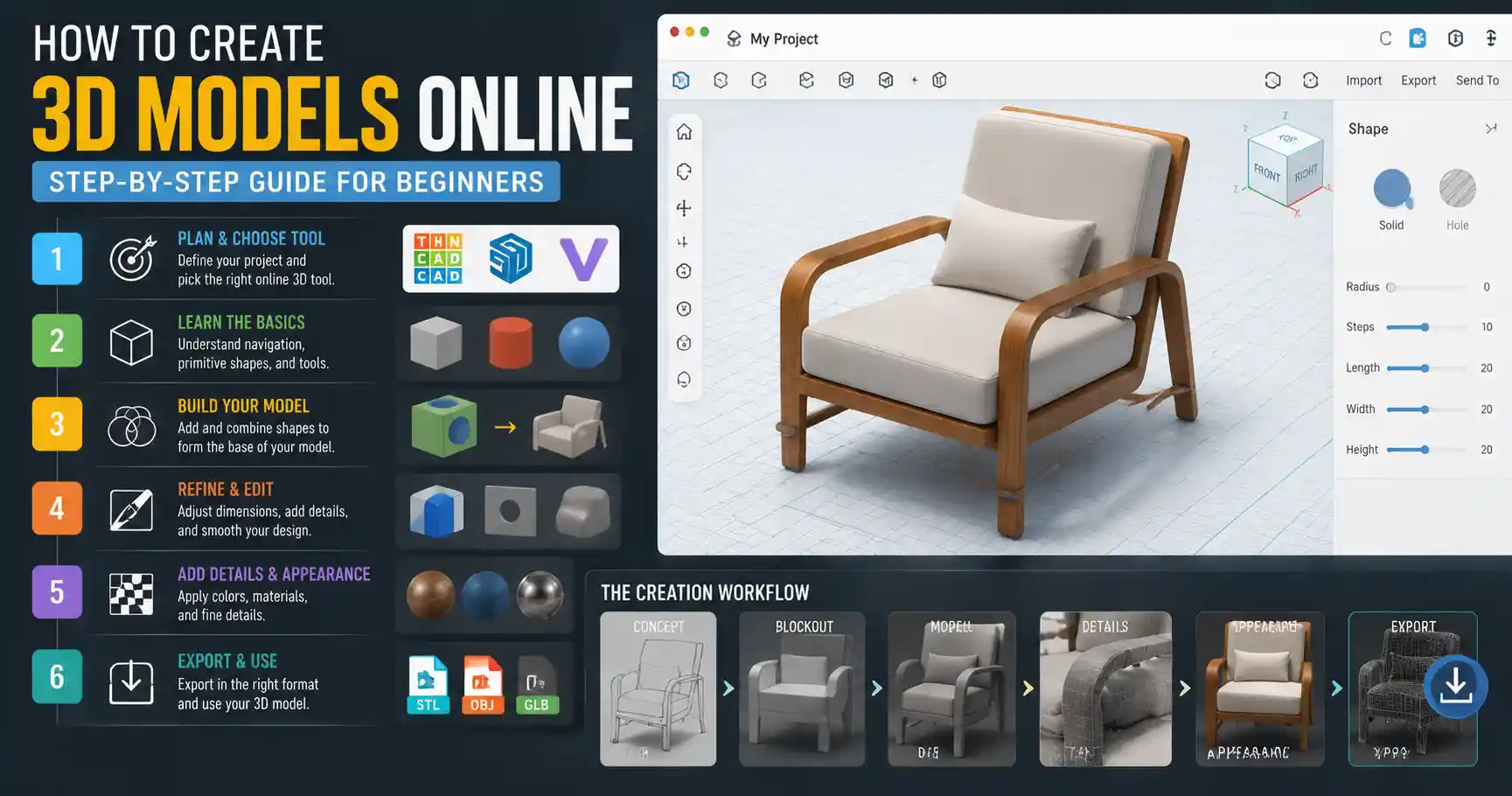Click the overlapping circles icon beside Build Your Model
1512x796 pixels.
pyautogui.click(x=131, y=426)
